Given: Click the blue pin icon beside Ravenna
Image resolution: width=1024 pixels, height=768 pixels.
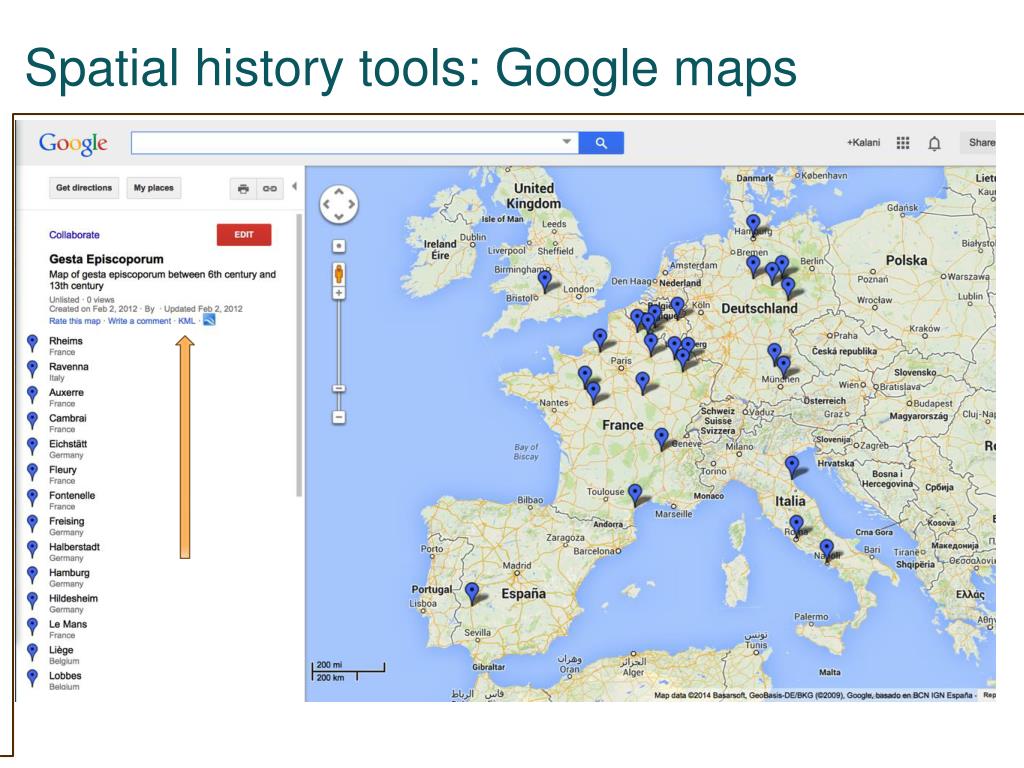Looking at the screenshot, I should click(32, 369).
